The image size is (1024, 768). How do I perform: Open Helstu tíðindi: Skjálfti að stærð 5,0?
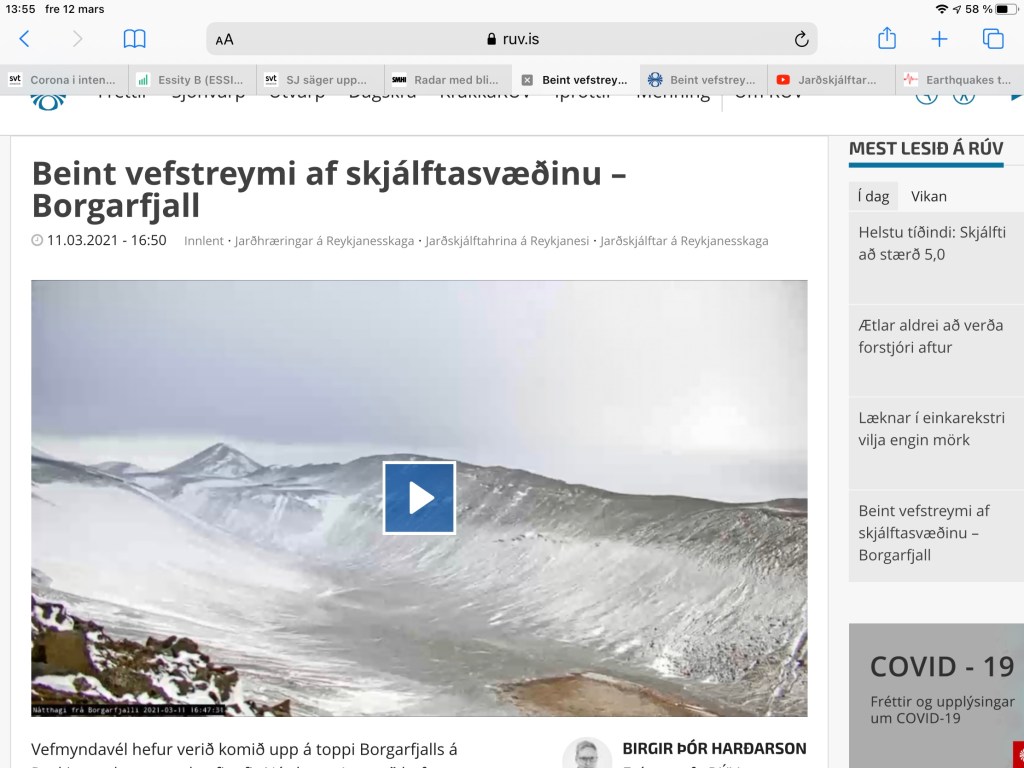931,243
